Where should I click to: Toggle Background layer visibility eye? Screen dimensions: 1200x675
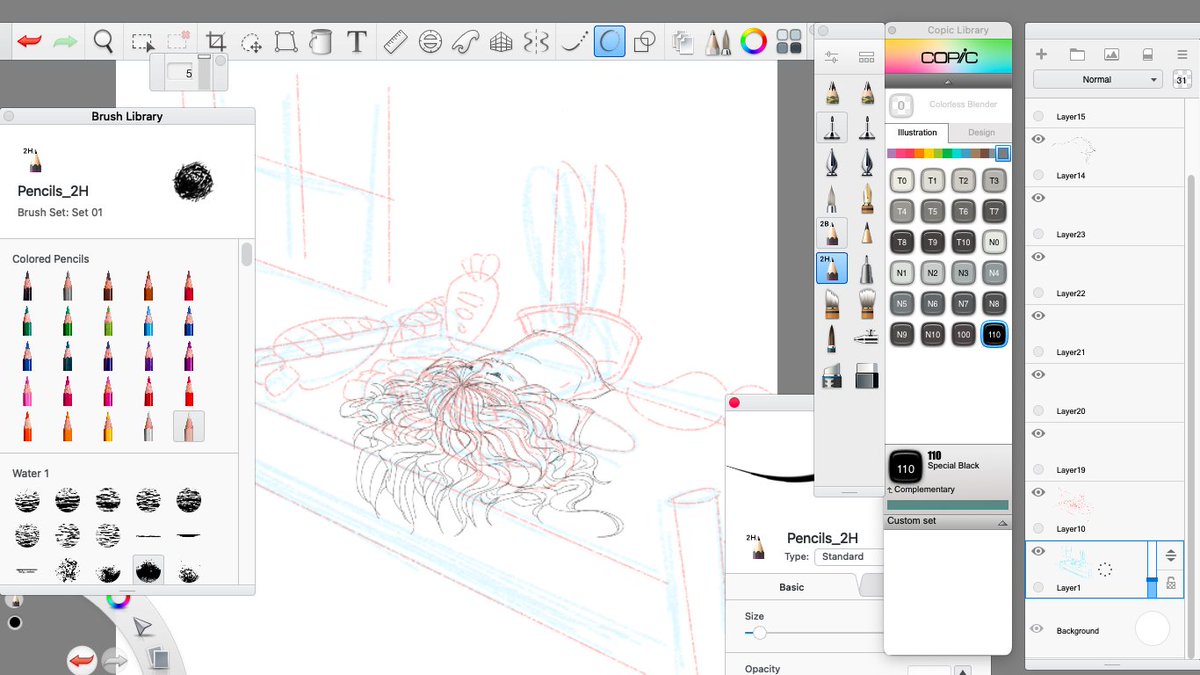pyautogui.click(x=1037, y=629)
